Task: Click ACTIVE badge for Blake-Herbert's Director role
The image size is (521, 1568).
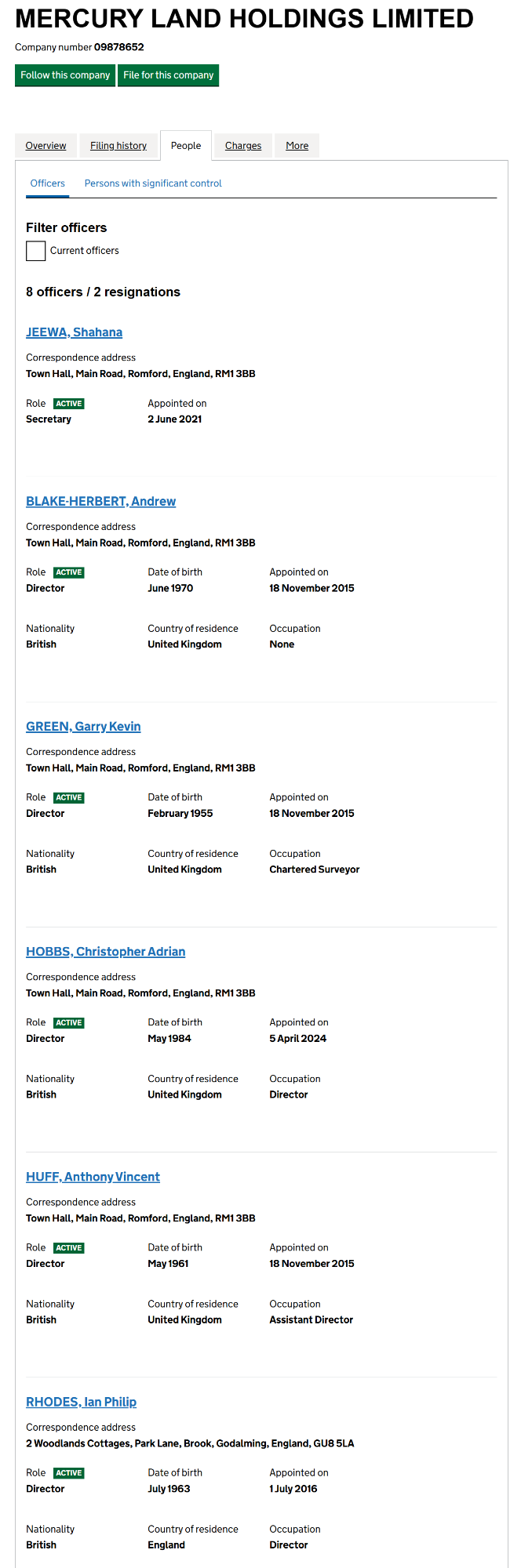Action: (69, 572)
